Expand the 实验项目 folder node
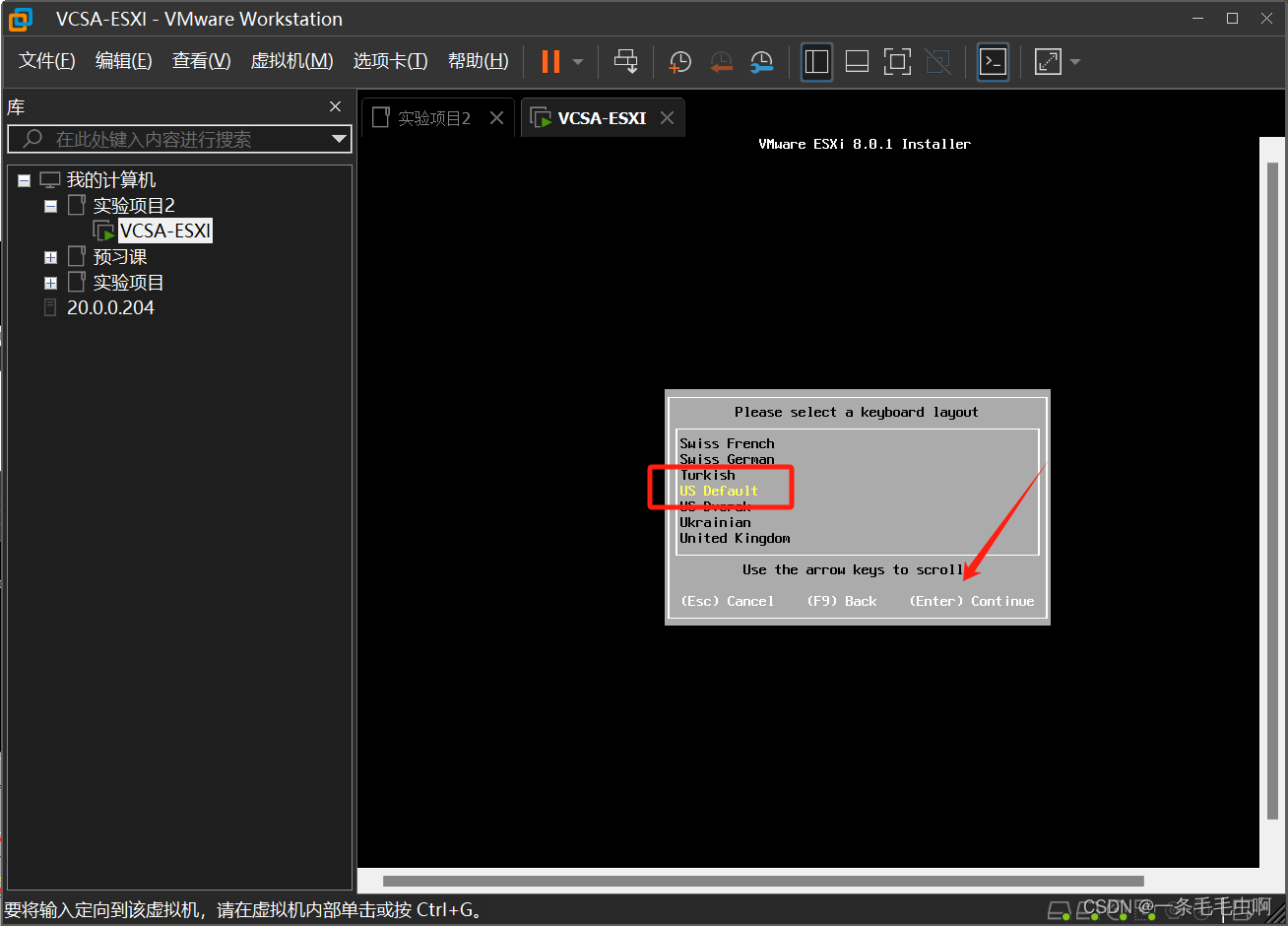 (50, 283)
